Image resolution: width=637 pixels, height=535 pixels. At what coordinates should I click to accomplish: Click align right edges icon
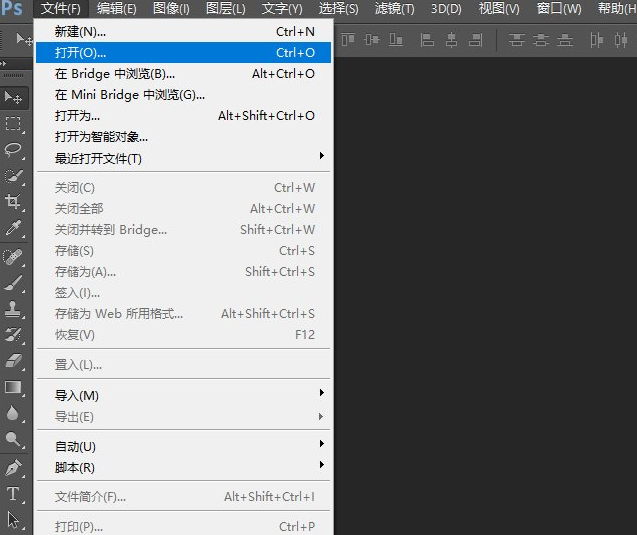pos(475,40)
